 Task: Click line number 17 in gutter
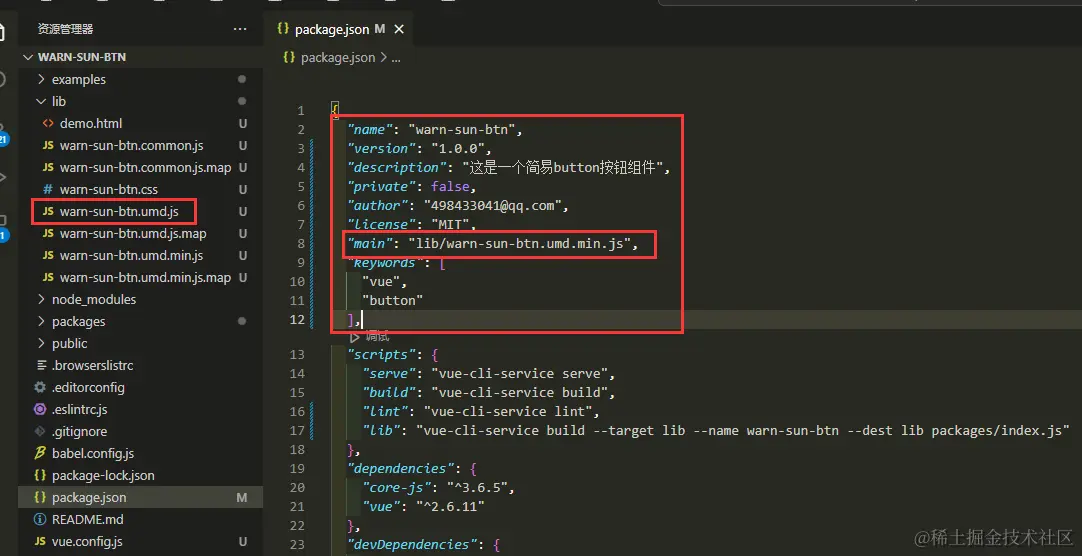pos(297,430)
